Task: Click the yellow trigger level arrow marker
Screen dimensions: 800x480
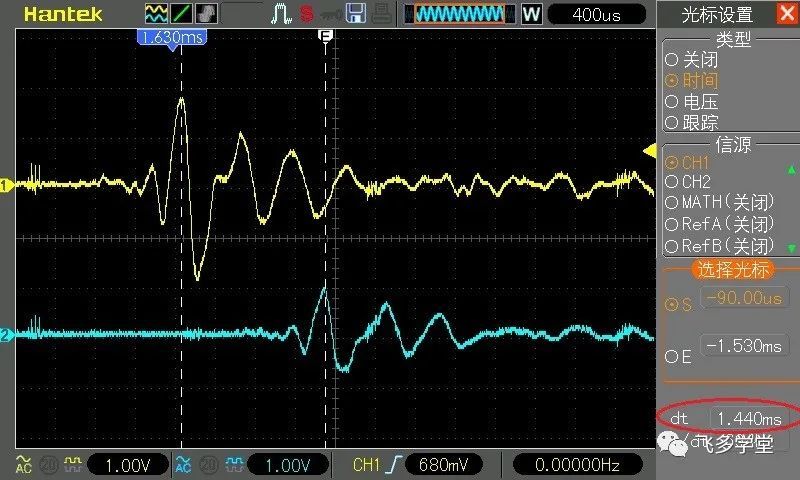Action: 649,151
